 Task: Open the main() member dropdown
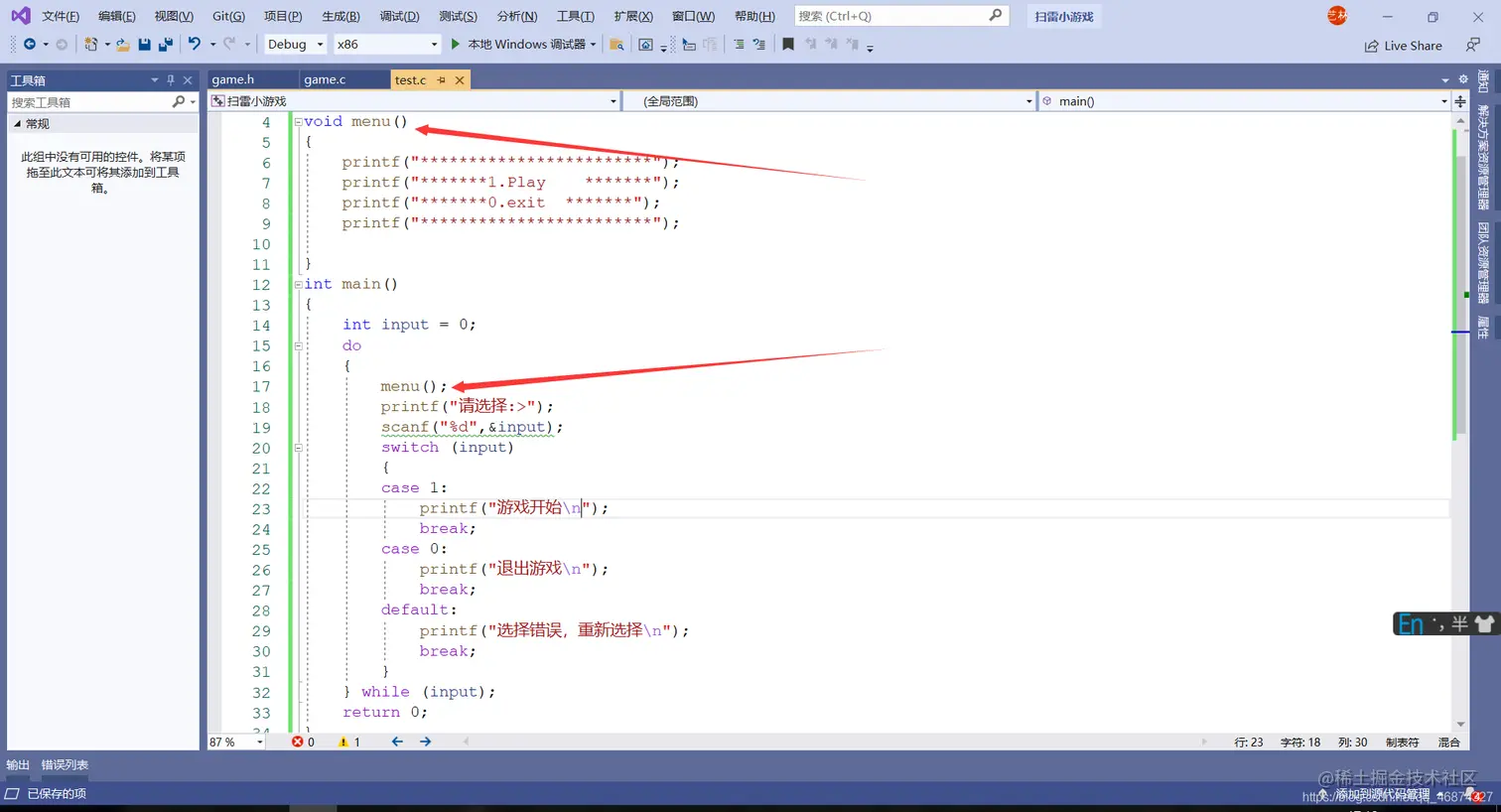click(x=1245, y=101)
